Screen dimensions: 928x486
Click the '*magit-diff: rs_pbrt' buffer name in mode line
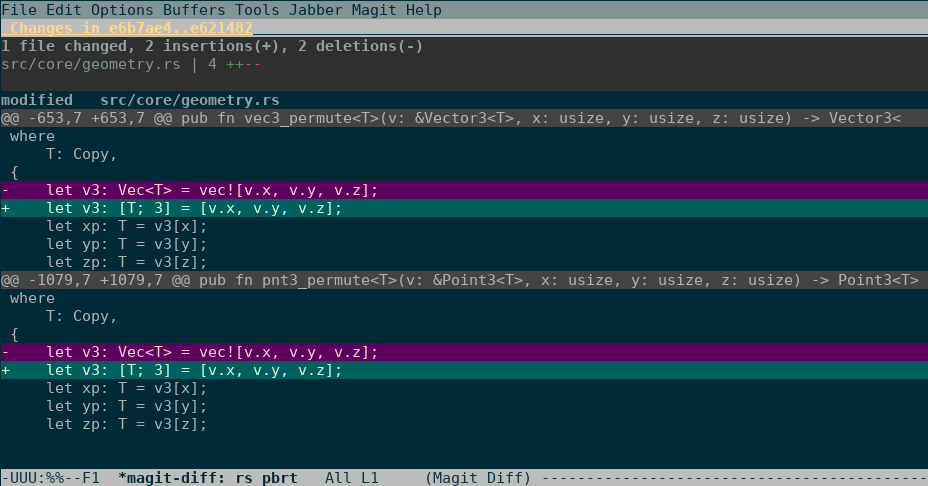208,478
